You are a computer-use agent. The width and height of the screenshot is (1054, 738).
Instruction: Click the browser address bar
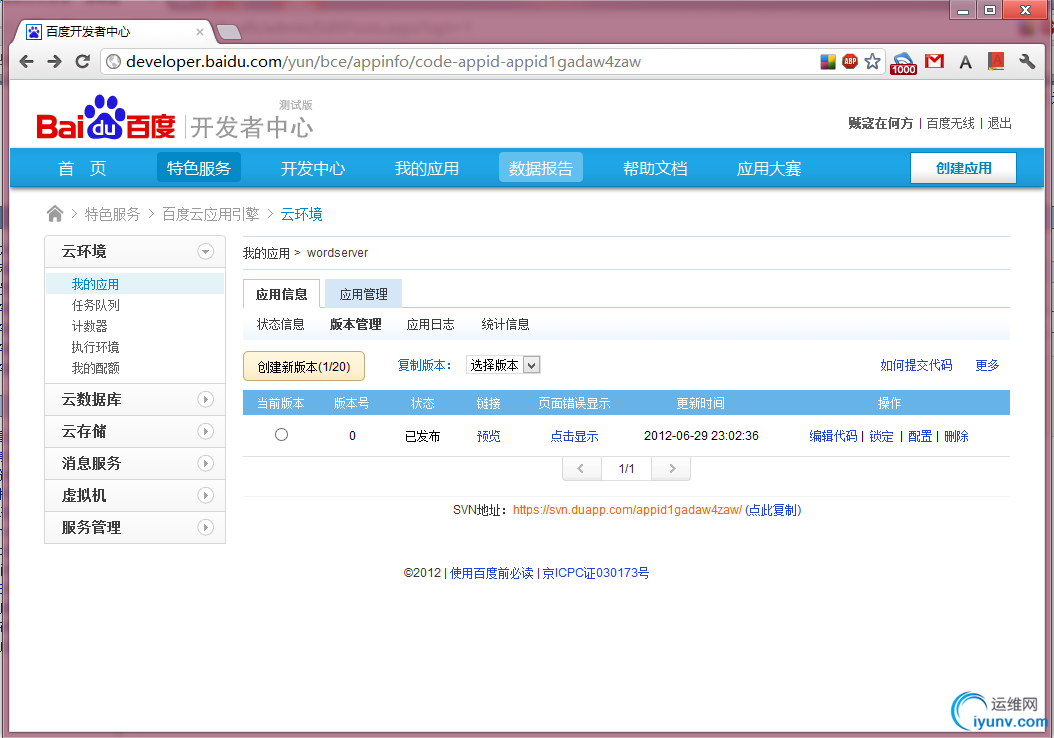[457, 62]
